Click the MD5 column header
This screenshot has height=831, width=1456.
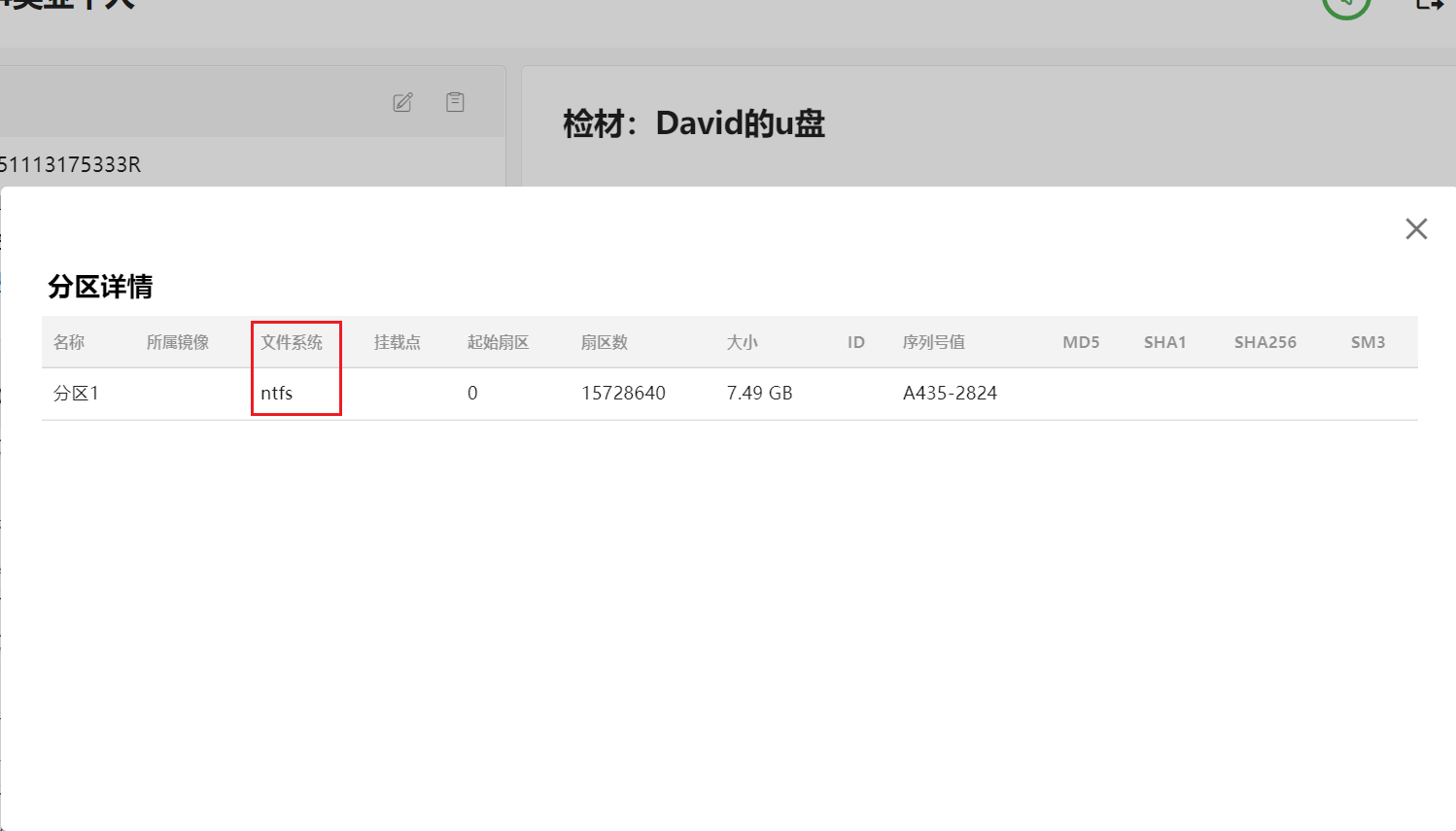[x=1081, y=342]
